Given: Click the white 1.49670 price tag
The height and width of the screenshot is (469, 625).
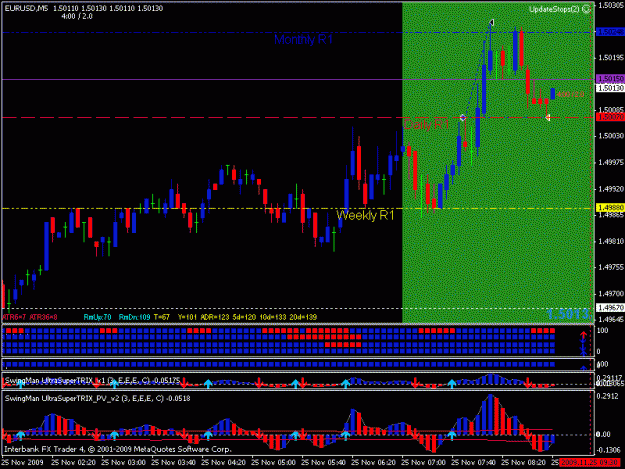Looking at the screenshot, I should point(610,308).
